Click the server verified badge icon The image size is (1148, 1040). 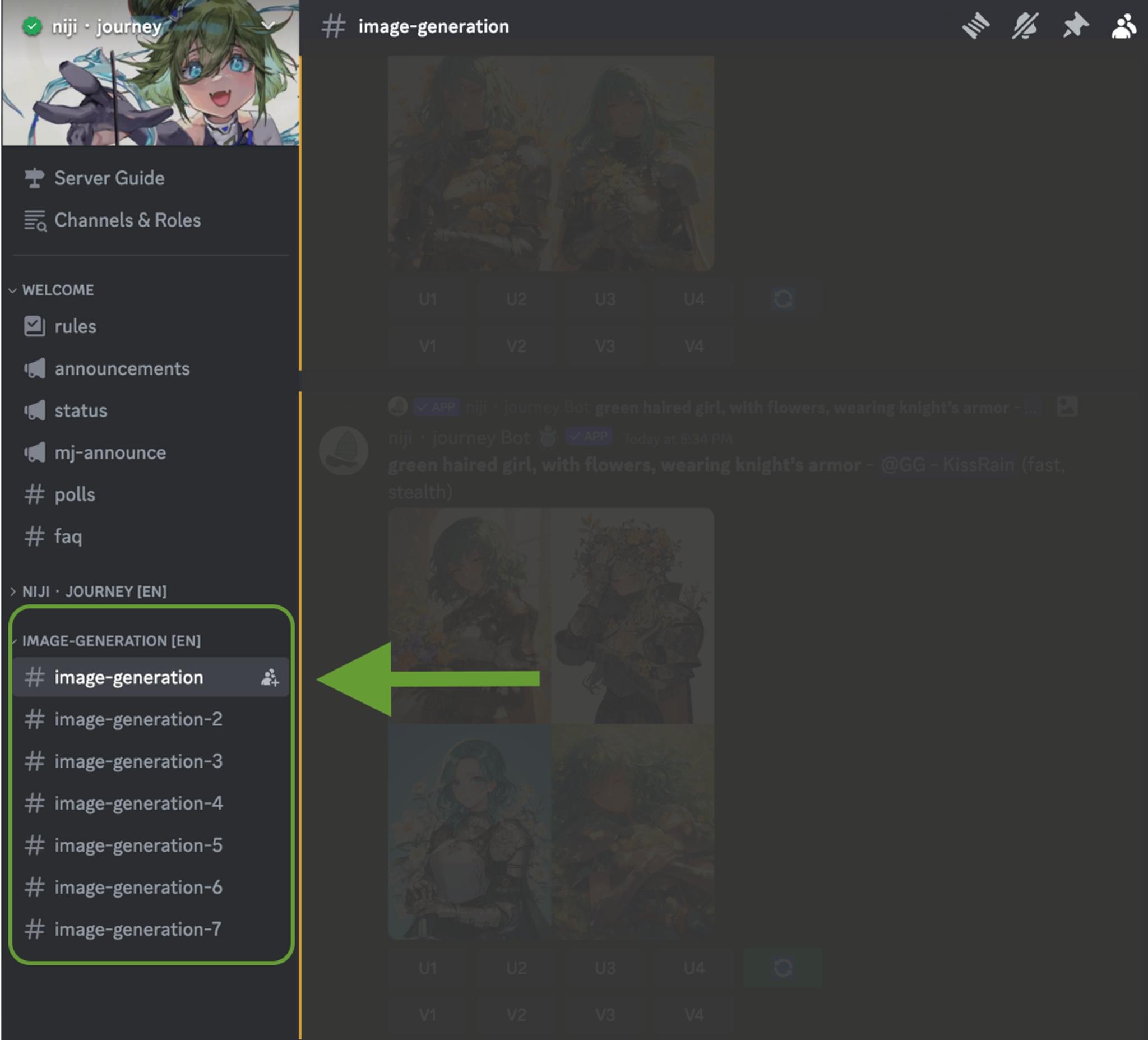(x=32, y=26)
